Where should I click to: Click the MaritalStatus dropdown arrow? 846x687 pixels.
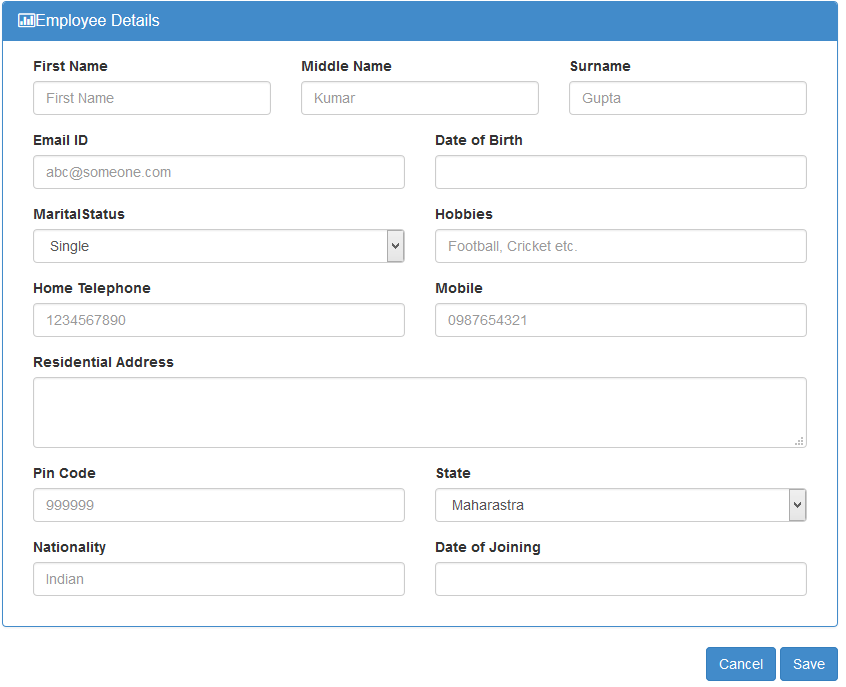click(395, 246)
